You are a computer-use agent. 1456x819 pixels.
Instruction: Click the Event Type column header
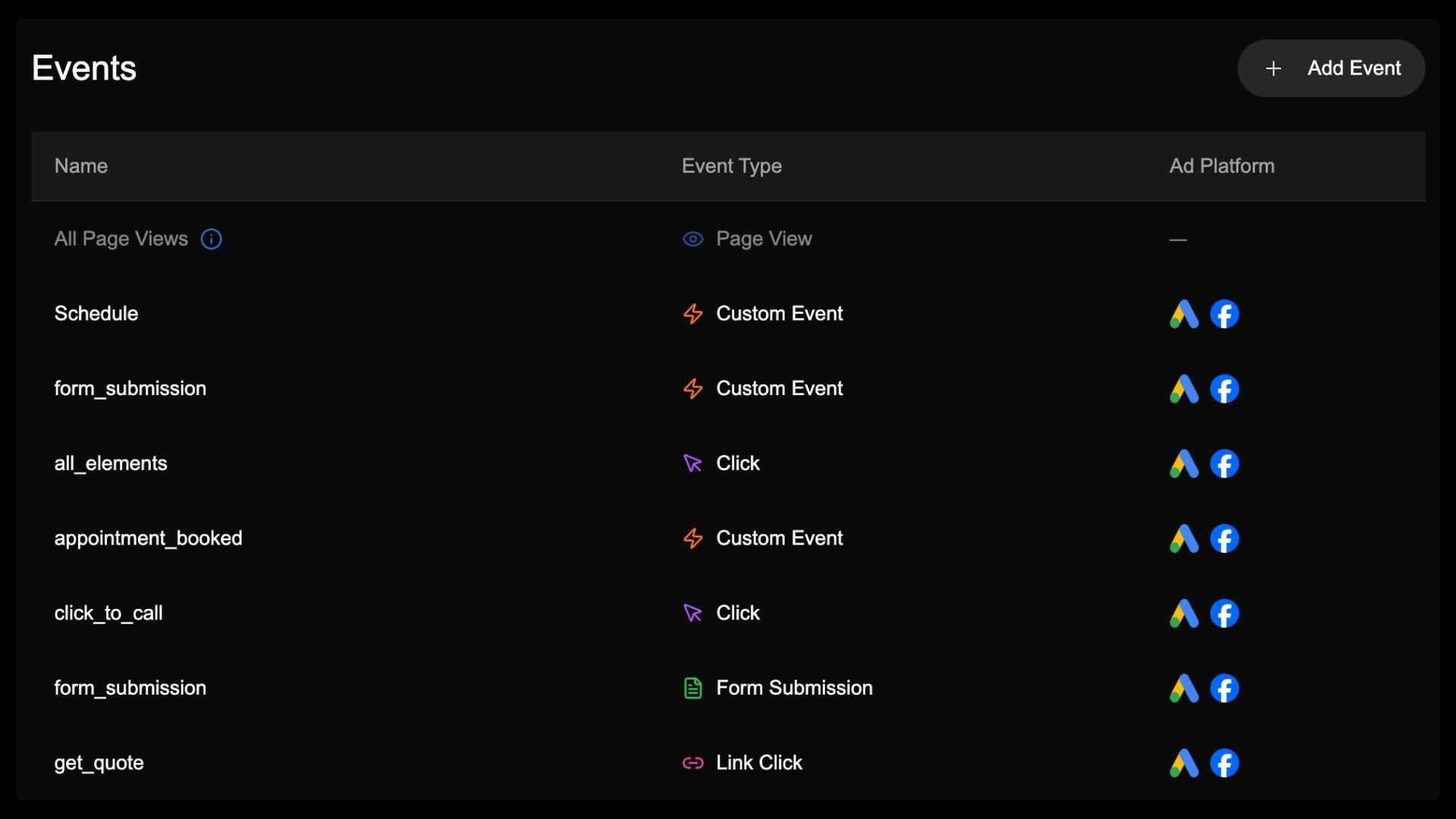[x=731, y=166]
